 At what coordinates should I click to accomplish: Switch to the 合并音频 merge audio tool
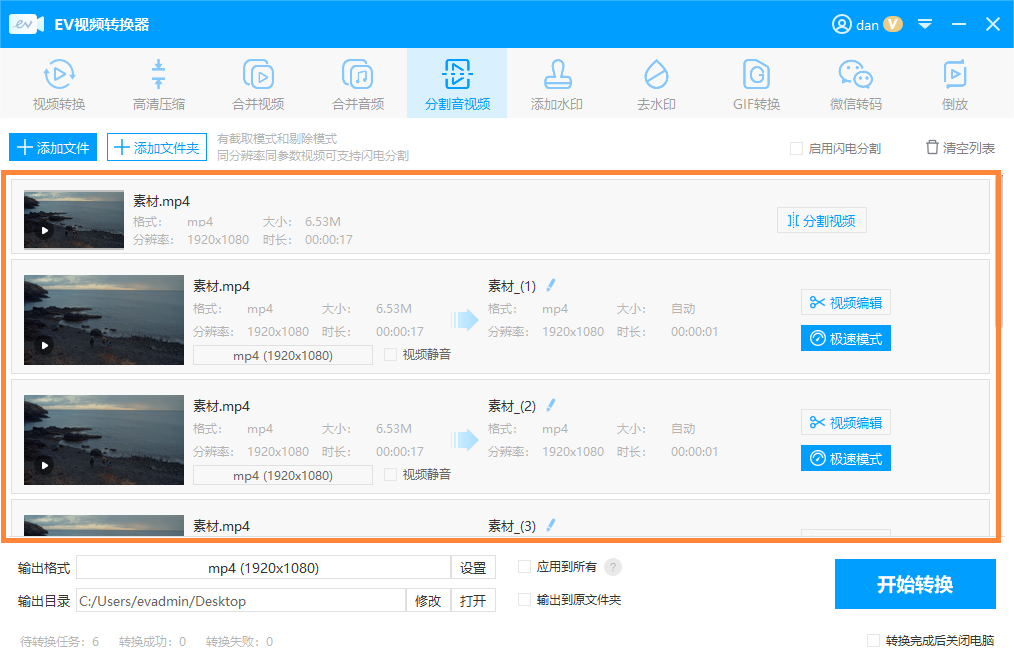coord(357,84)
